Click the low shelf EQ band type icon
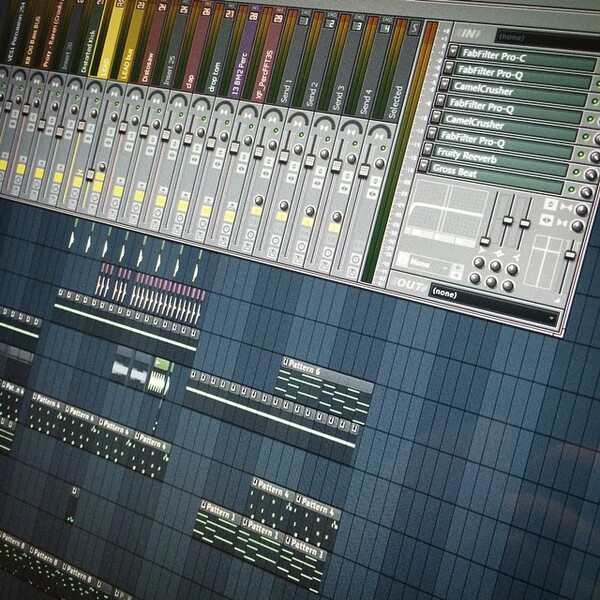The width and height of the screenshot is (600, 600). pos(483,251)
